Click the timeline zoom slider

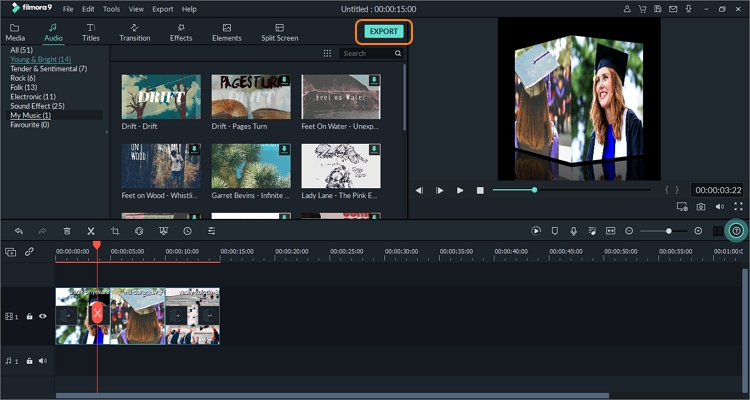[663, 231]
